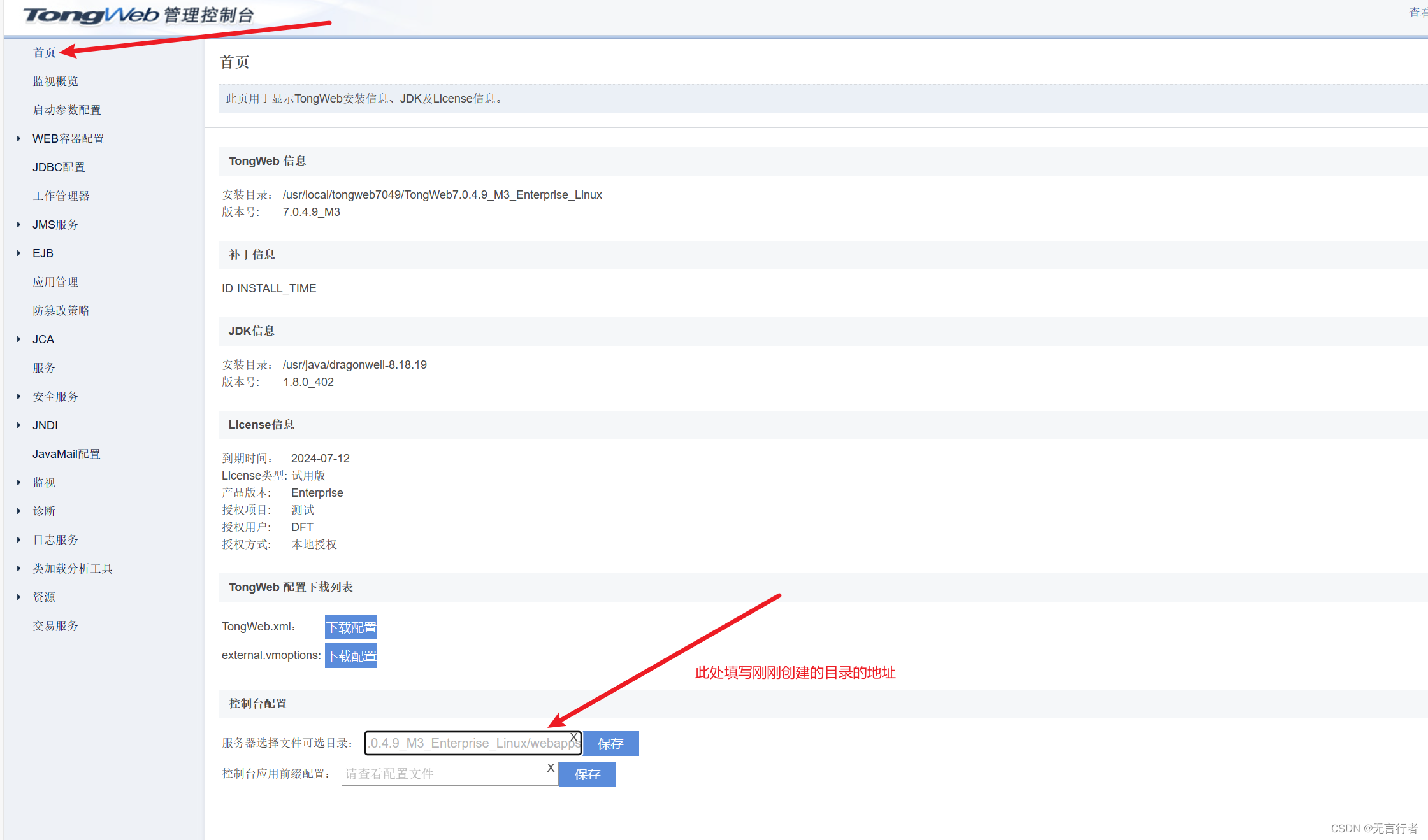1428x840 pixels.
Task: Clear the server directory input with its X icon
Action: pos(573,737)
